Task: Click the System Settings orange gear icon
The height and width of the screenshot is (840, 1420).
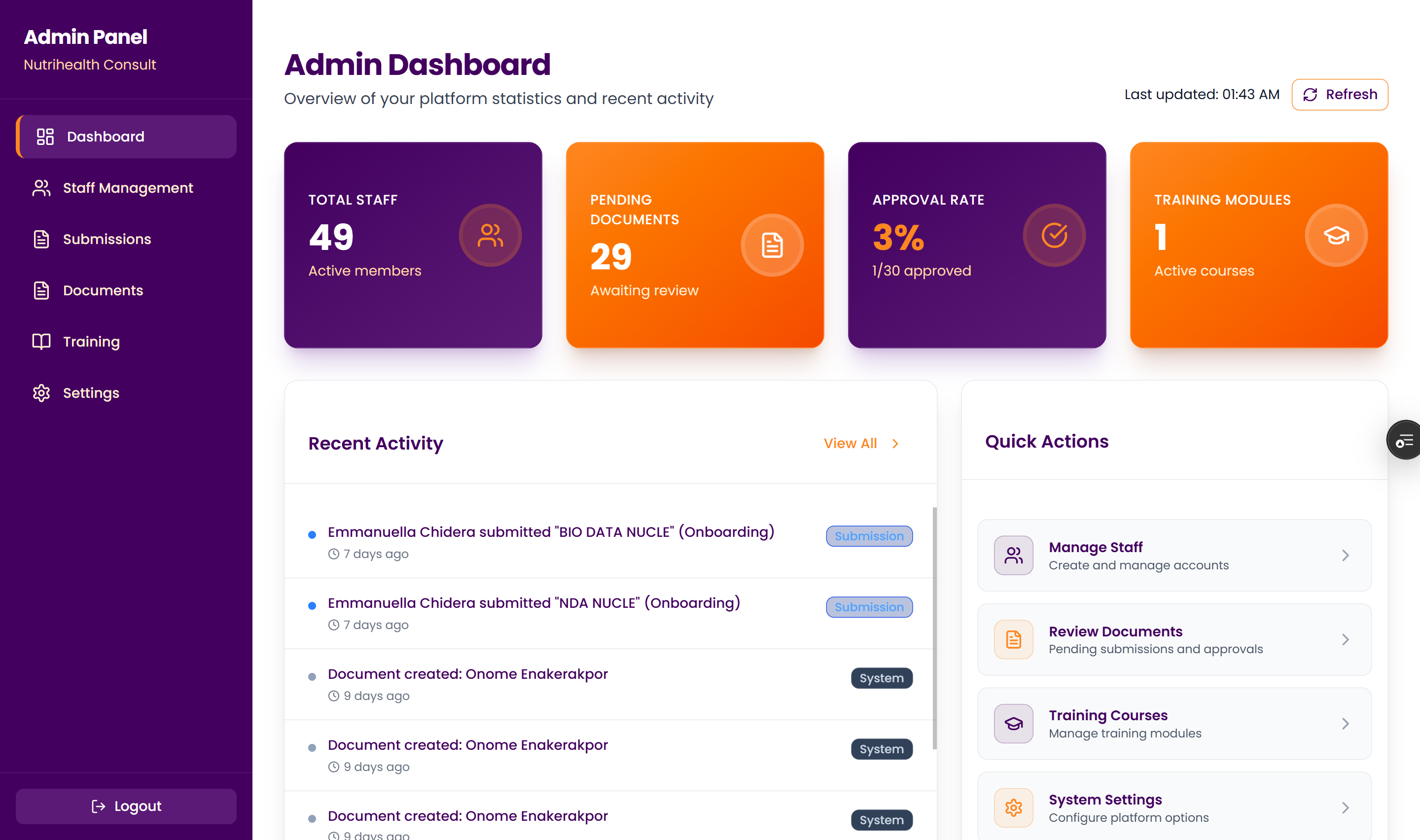Action: click(1013, 808)
